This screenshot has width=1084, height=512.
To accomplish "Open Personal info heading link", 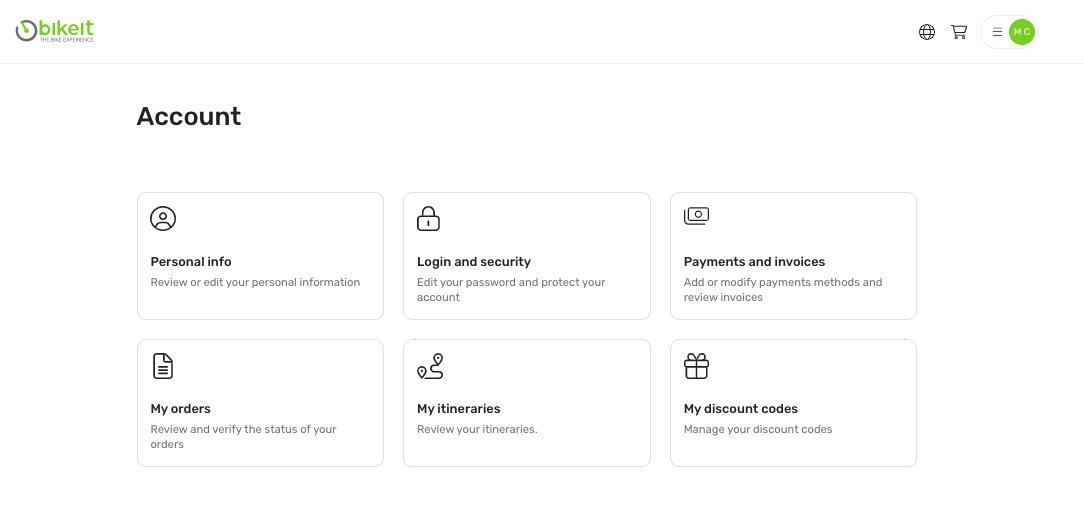I will tap(191, 262).
